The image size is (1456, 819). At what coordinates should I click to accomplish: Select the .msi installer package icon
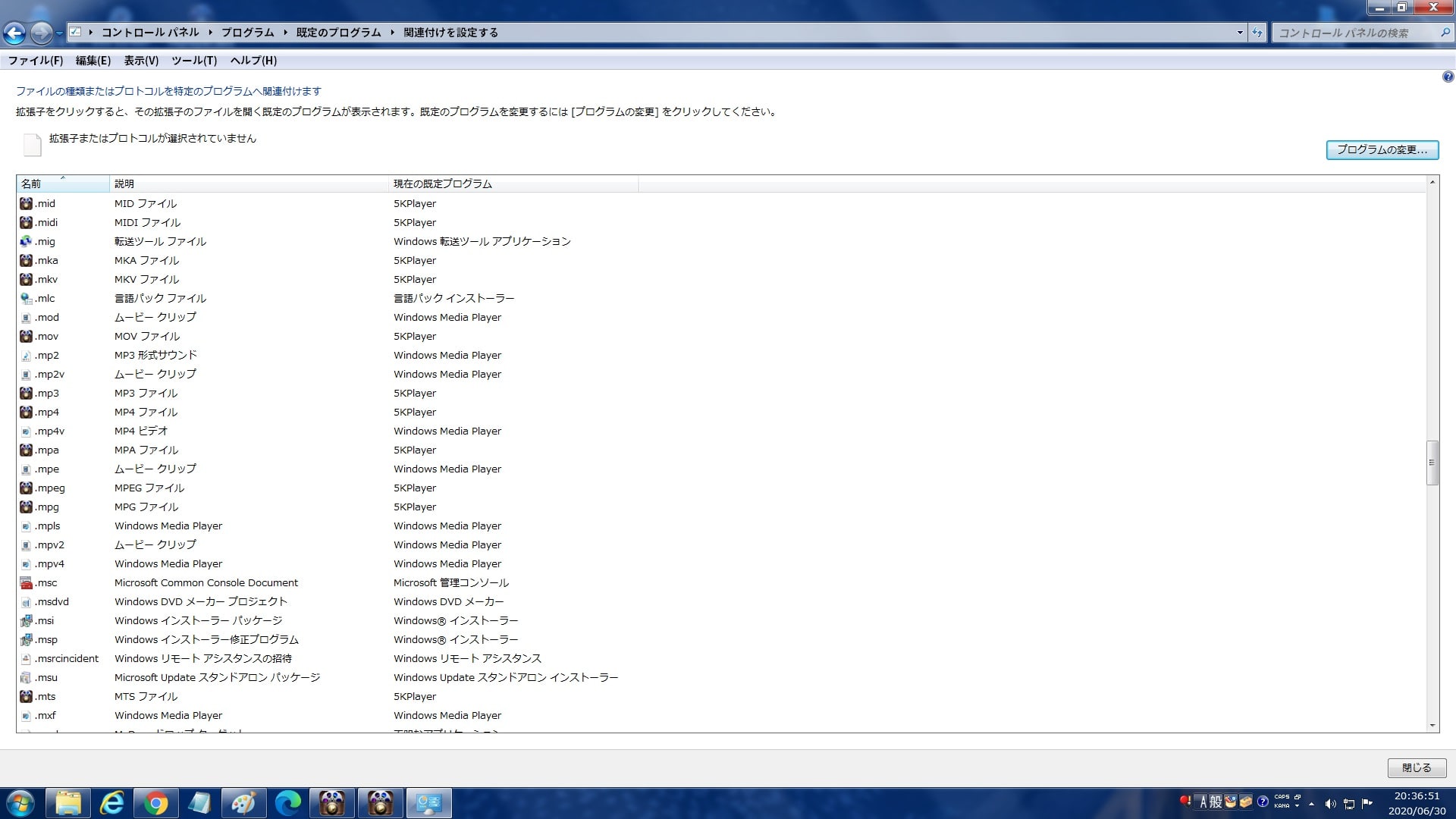(26, 620)
